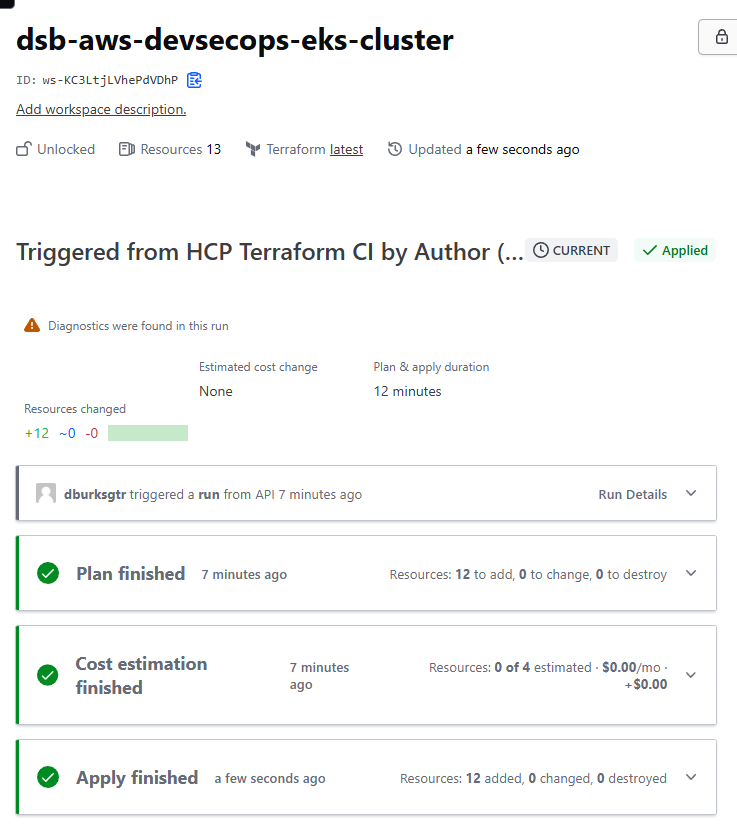This screenshot has height=827, width=737.
Task: Click the Apply finished green checkmark
Action: [48, 778]
